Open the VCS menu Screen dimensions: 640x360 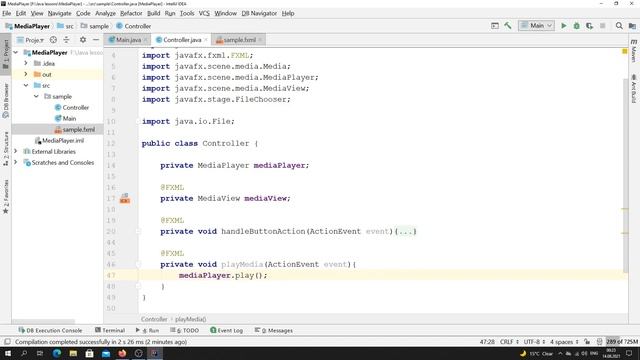204,13
